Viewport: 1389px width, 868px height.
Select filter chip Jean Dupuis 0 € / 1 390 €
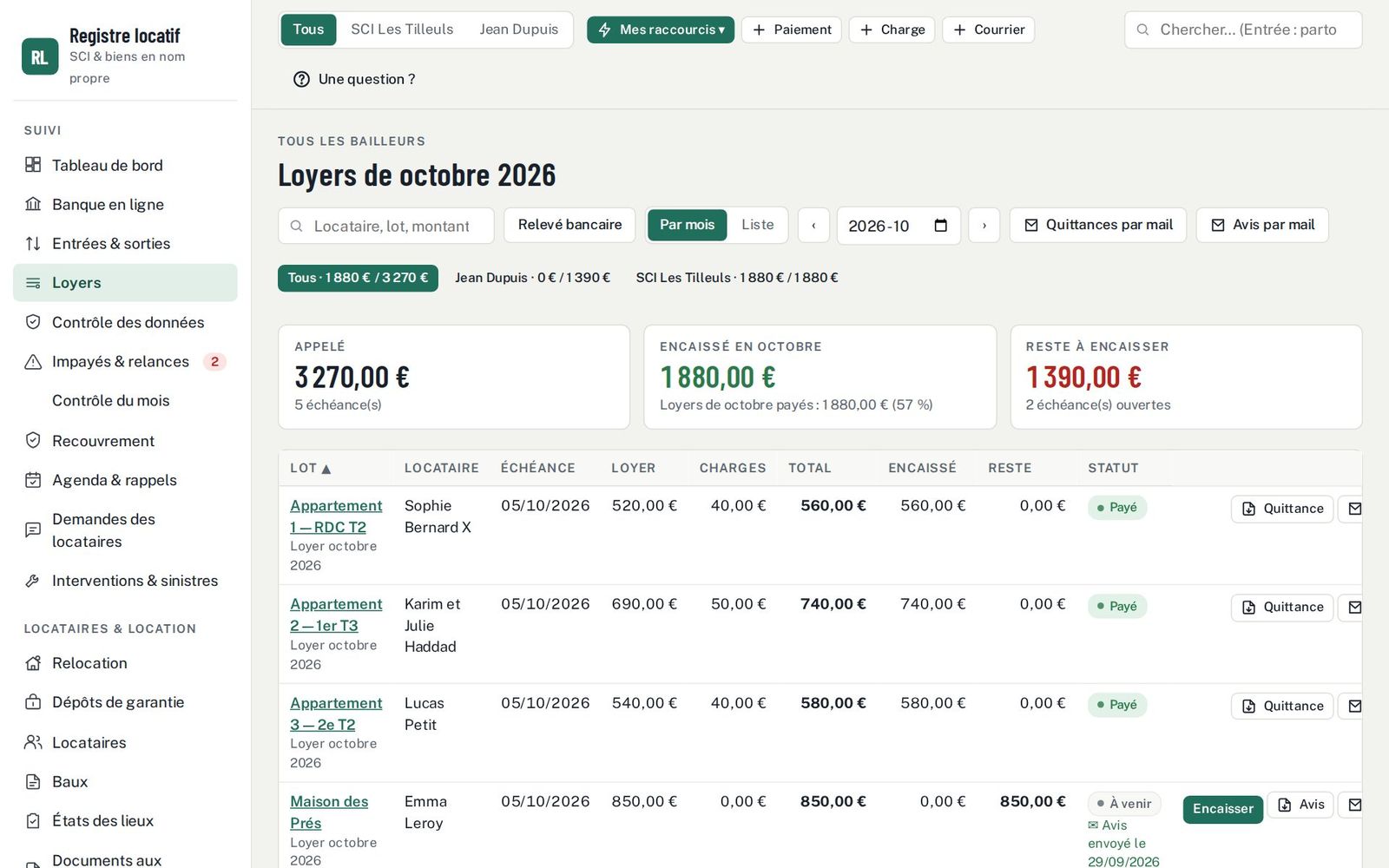532,278
